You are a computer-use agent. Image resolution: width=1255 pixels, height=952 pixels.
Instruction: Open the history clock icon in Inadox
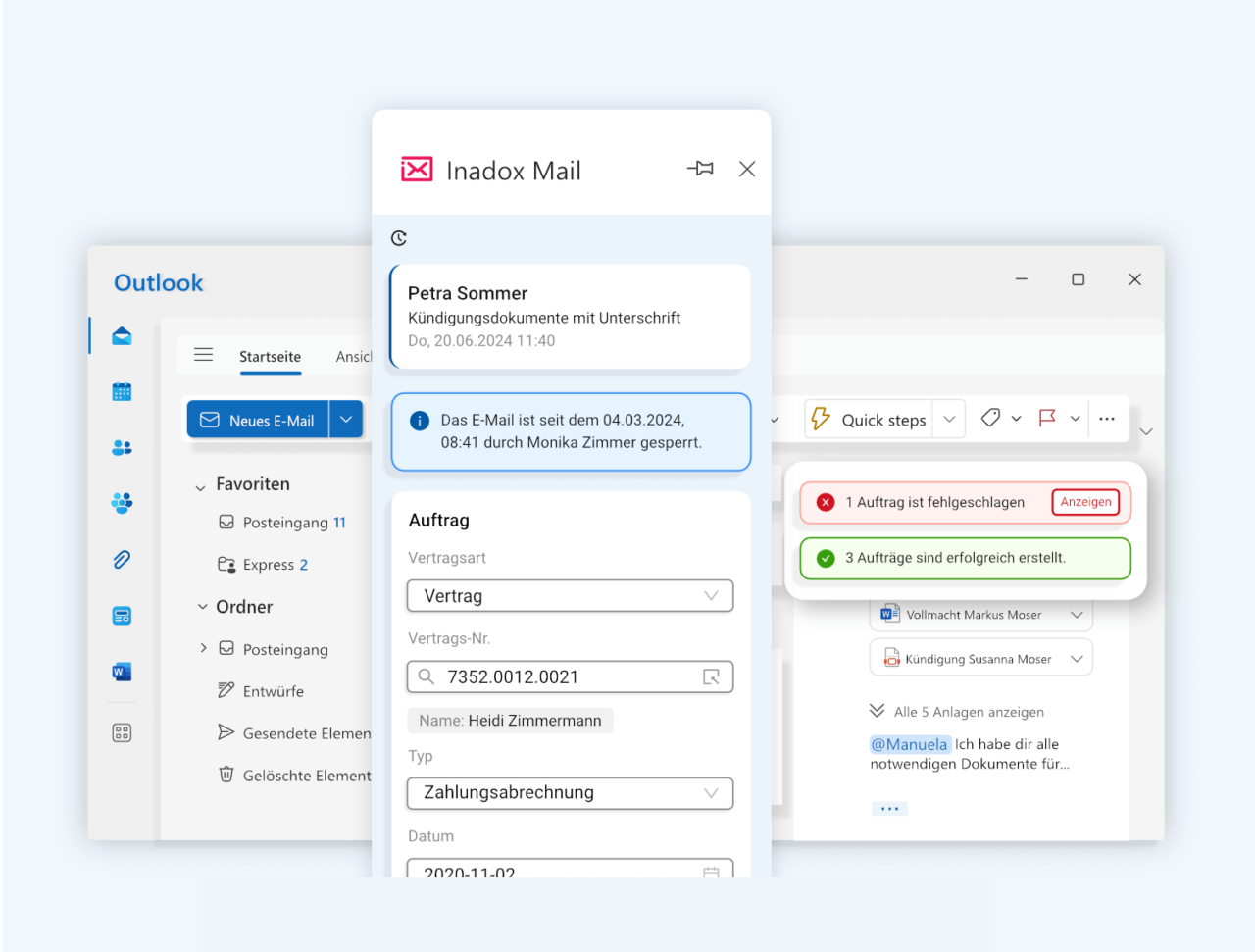[399, 238]
